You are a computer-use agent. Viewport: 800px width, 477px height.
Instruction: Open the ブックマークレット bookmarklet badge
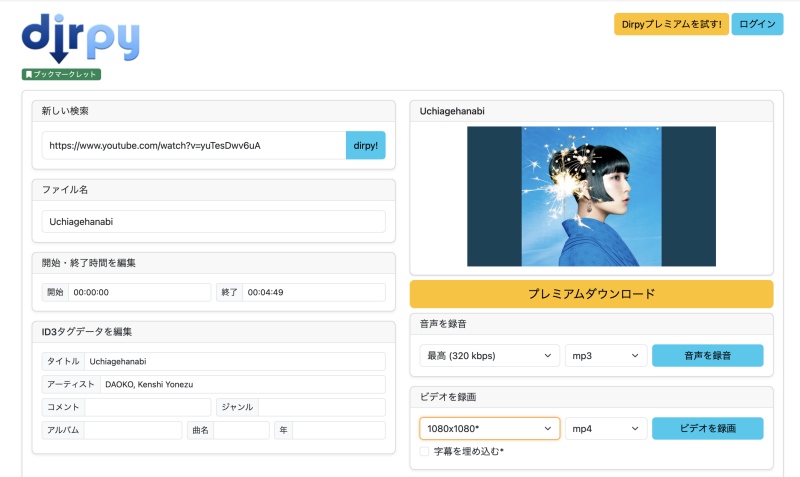[61, 74]
